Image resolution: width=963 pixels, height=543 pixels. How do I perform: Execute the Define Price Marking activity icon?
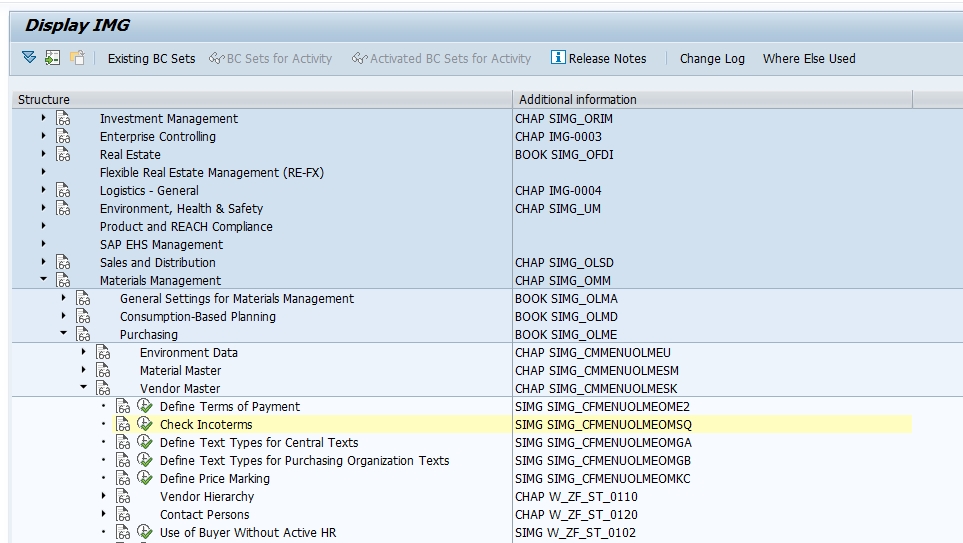(144, 478)
